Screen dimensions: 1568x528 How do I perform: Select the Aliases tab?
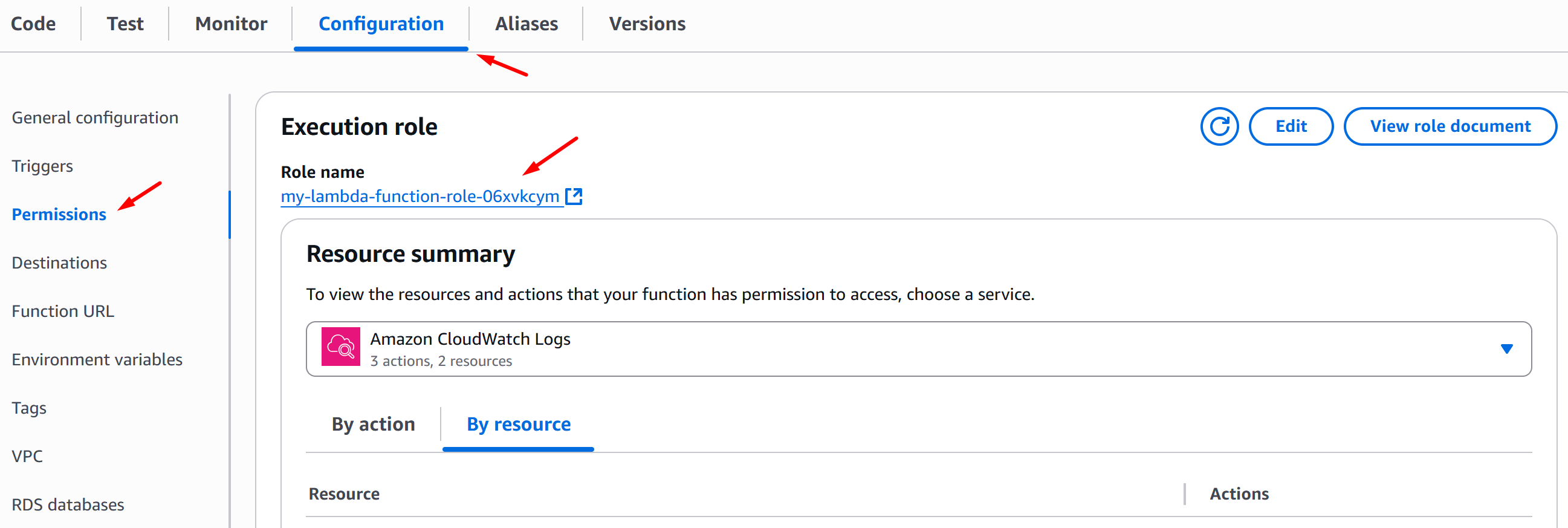click(x=526, y=24)
